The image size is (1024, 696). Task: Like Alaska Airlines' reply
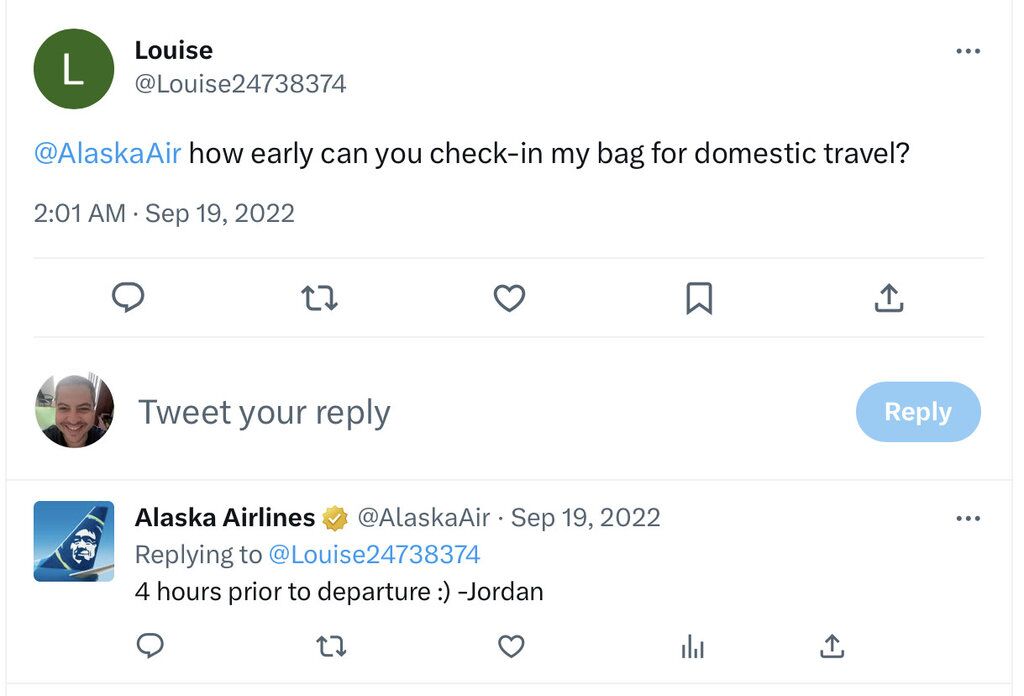pos(511,647)
